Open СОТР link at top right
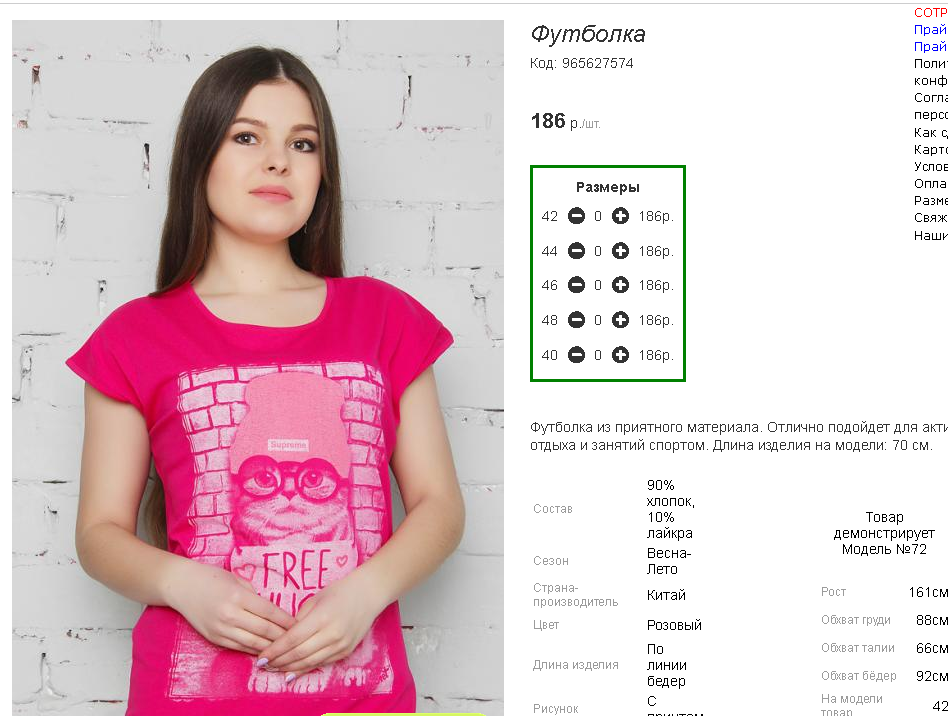The width and height of the screenshot is (948, 716). [x=930, y=13]
